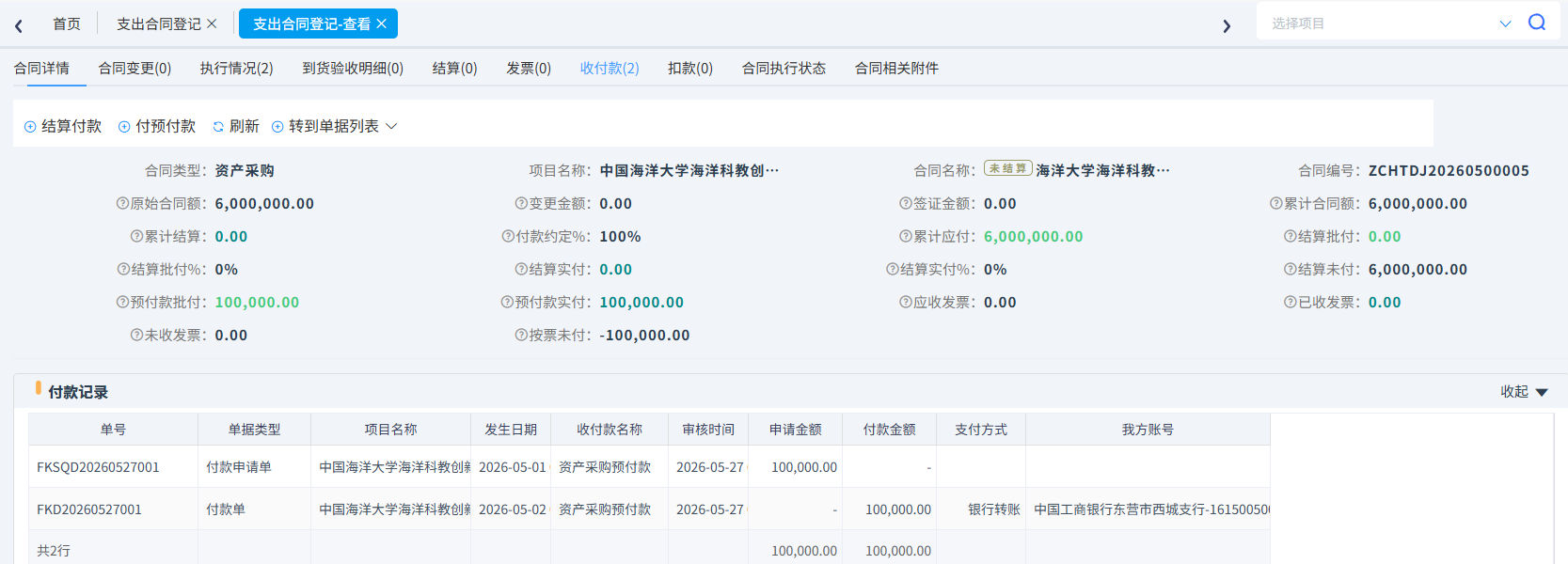View the 合同相关附件 tab
Screen dimensions: 1568x564
(x=896, y=68)
